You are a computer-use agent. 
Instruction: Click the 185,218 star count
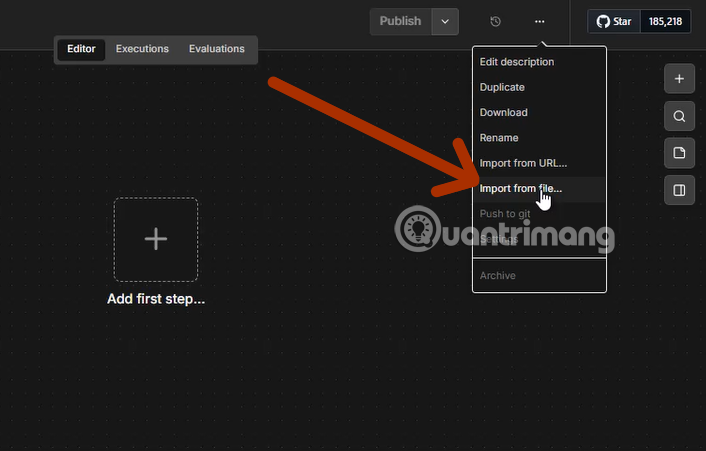pos(665,21)
